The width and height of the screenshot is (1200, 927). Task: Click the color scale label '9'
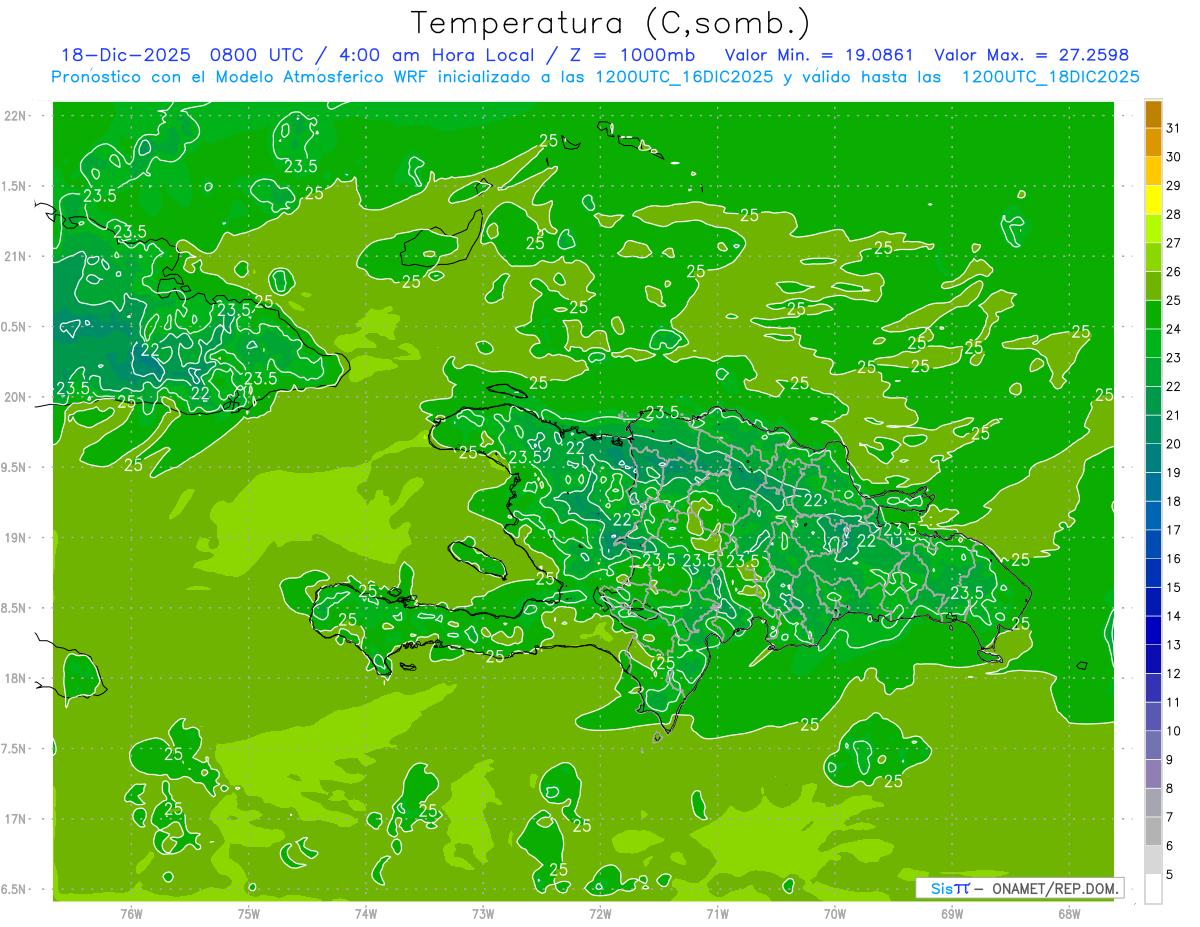pyautogui.click(x=1170, y=760)
